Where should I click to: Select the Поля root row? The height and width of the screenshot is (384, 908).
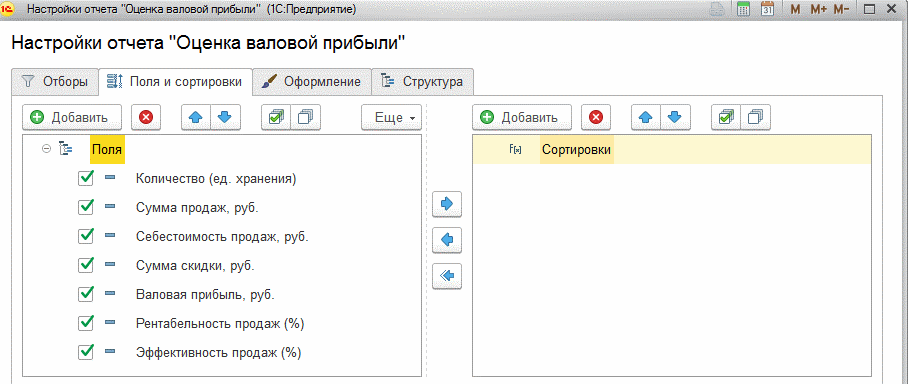(107, 149)
